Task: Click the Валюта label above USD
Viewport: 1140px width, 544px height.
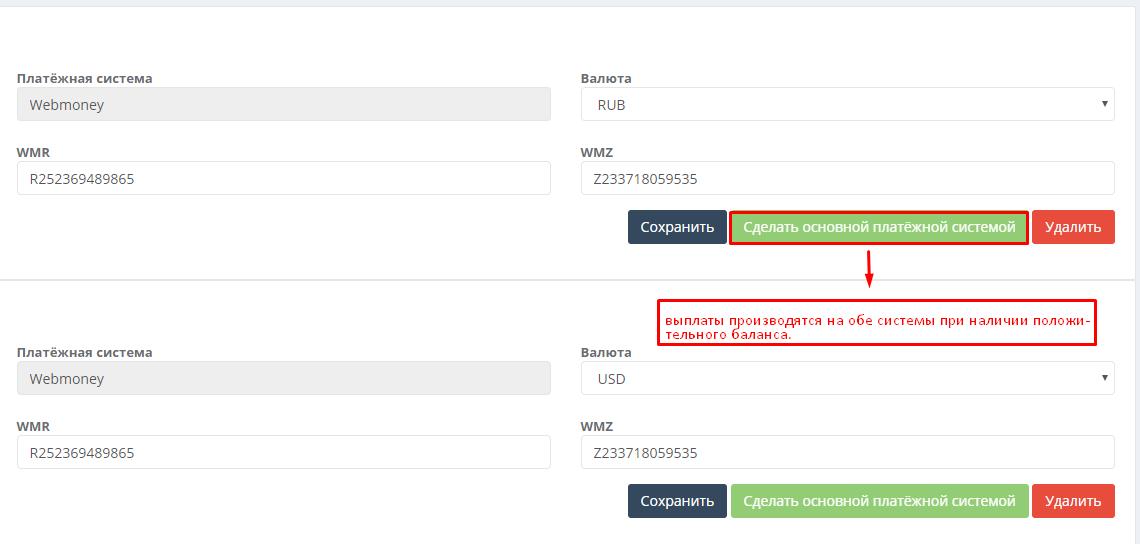Action: (606, 352)
